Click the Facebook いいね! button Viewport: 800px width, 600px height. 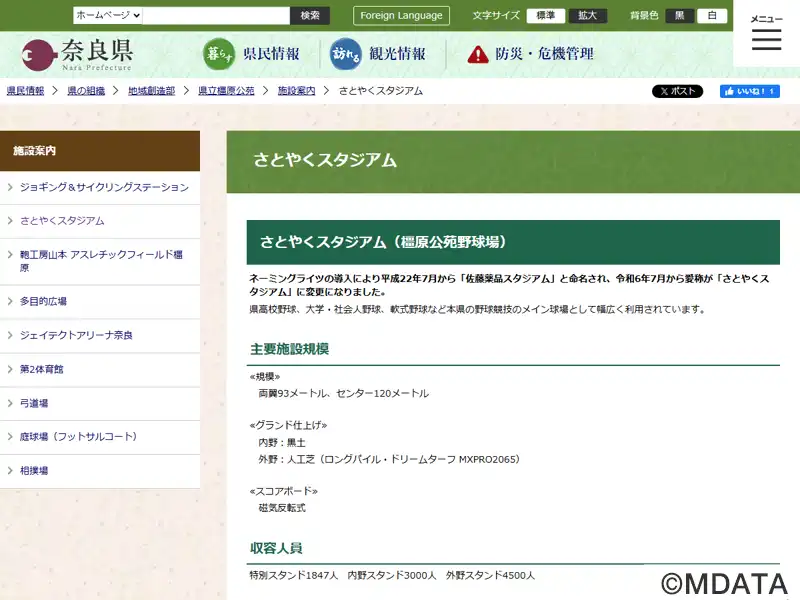click(x=749, y=91)
